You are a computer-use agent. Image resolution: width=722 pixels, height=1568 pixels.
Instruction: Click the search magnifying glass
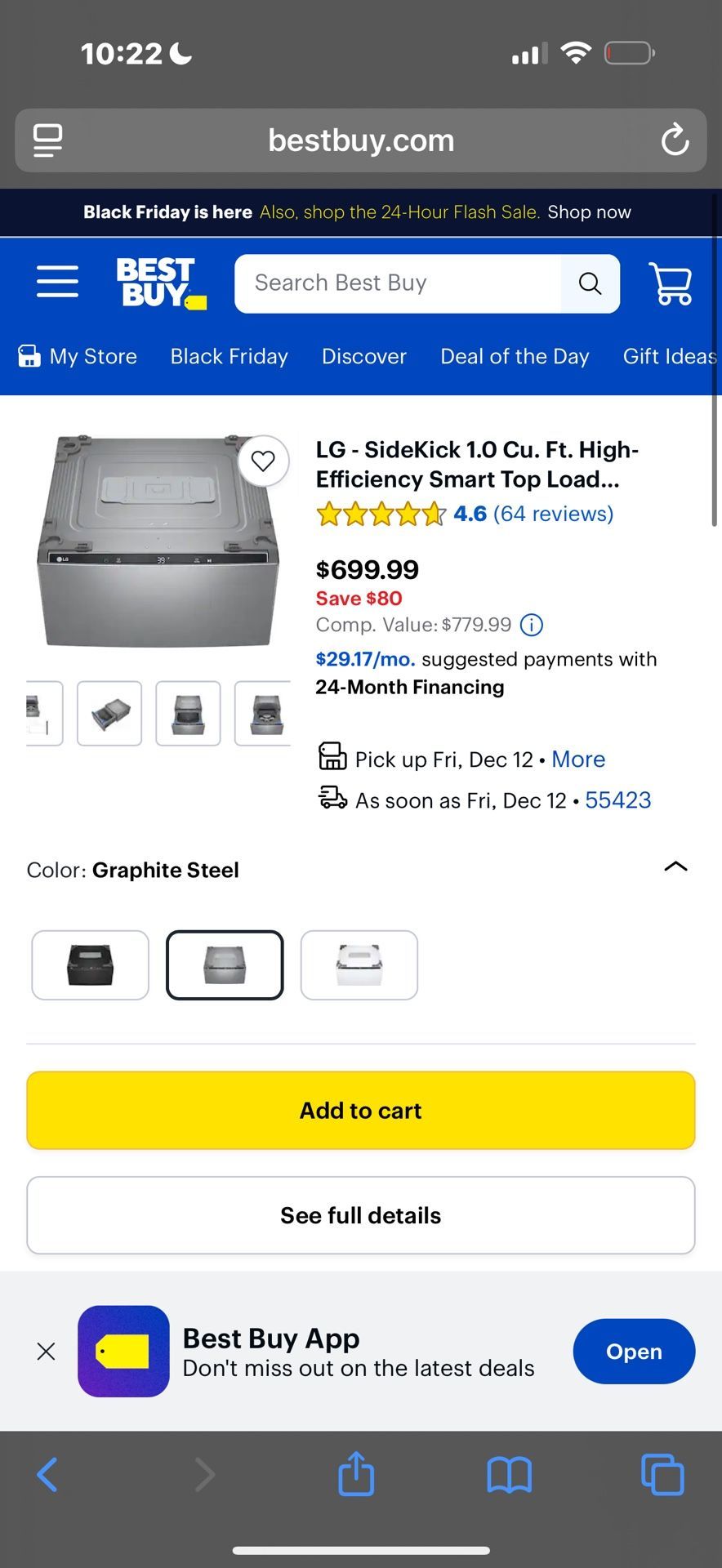click(x=590, y=283)
